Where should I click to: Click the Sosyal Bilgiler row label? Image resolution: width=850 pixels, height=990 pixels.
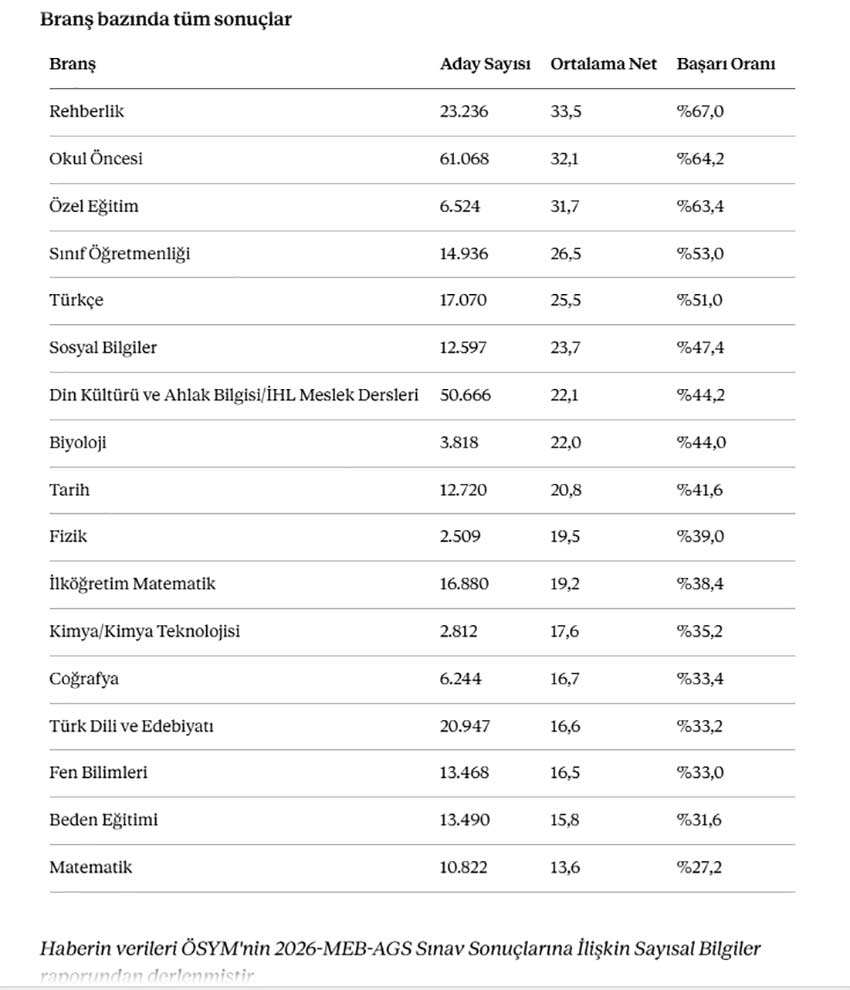(x=103, y=348)
